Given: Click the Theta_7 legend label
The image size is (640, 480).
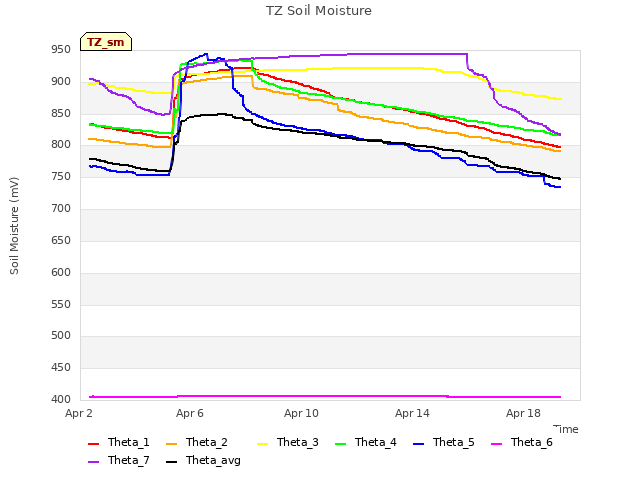Looking at the screenshot, I should (129, 460).
